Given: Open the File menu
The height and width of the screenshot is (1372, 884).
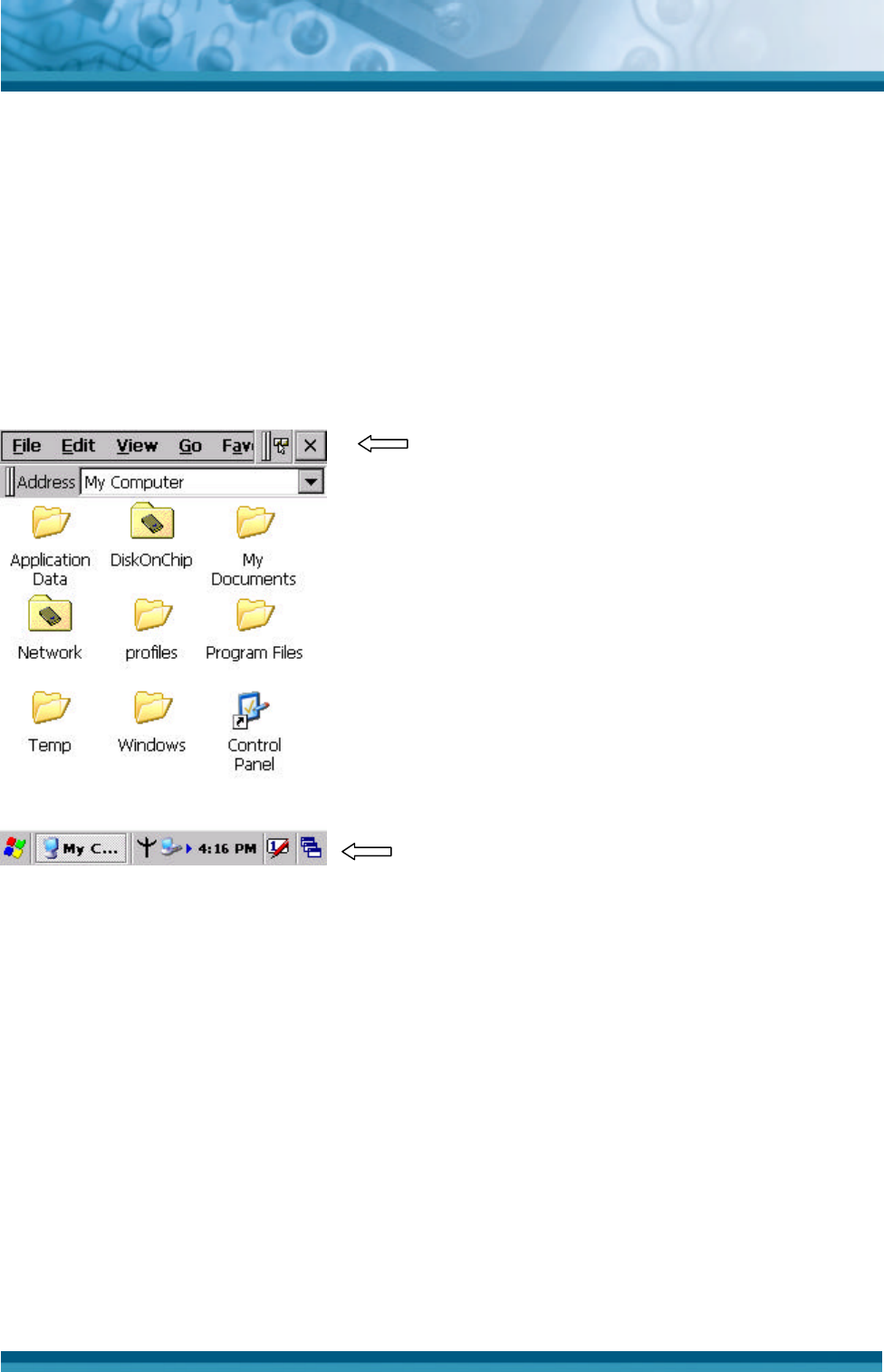Looking at the screenshot, I should (26, 446).
